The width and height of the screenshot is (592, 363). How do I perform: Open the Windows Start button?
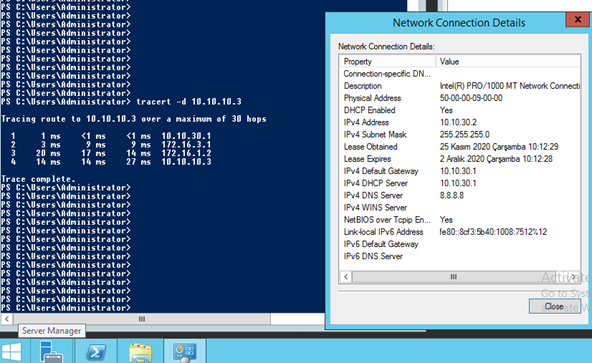[11, 352]
